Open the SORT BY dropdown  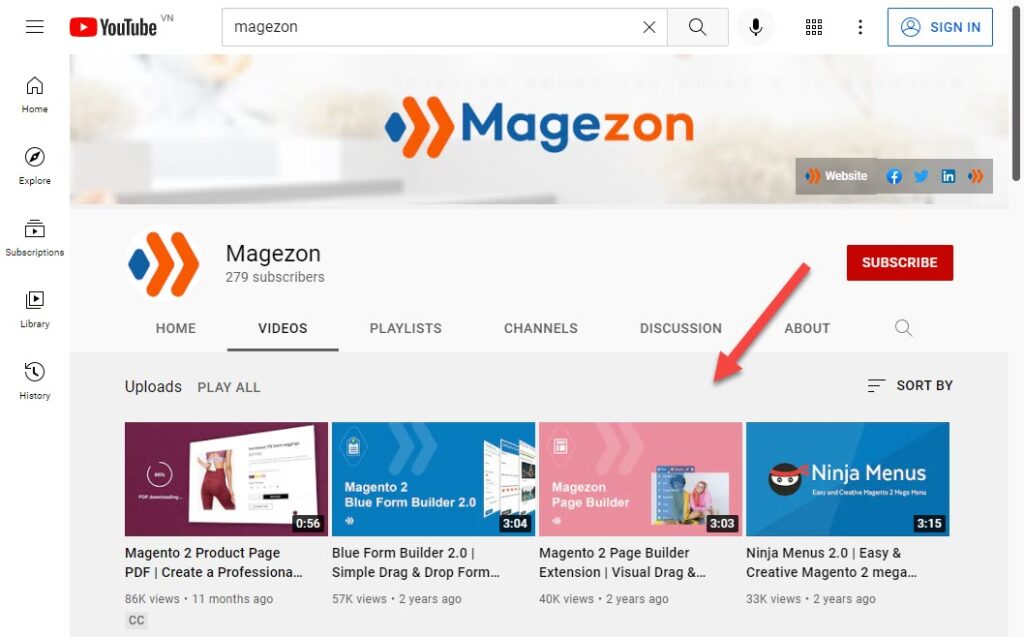coord(910,385)
